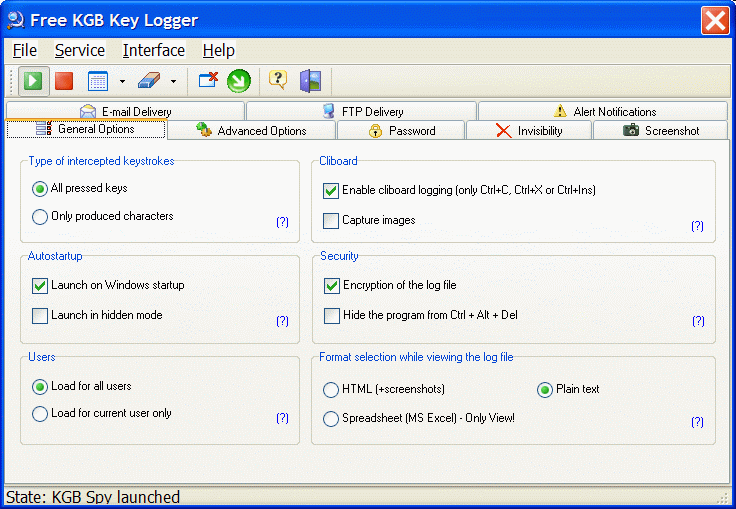Screen dimensions: 736x509
Task: Open the Help menu
Action: click(219, 50)
